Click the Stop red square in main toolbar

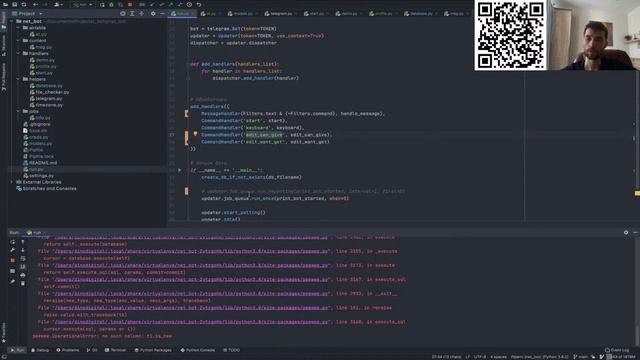130,4
